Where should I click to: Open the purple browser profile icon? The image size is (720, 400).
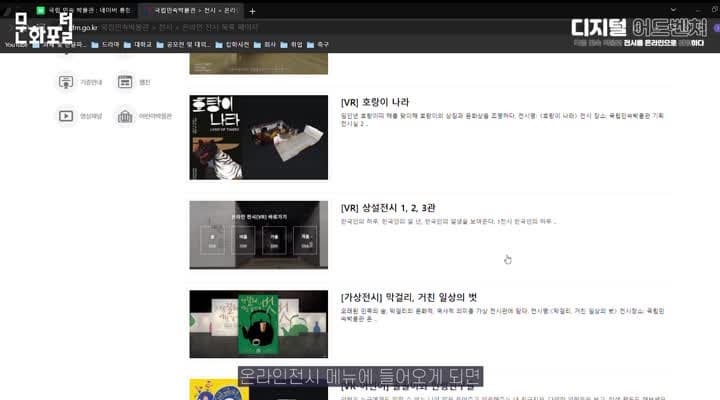[x=716, y=28]
